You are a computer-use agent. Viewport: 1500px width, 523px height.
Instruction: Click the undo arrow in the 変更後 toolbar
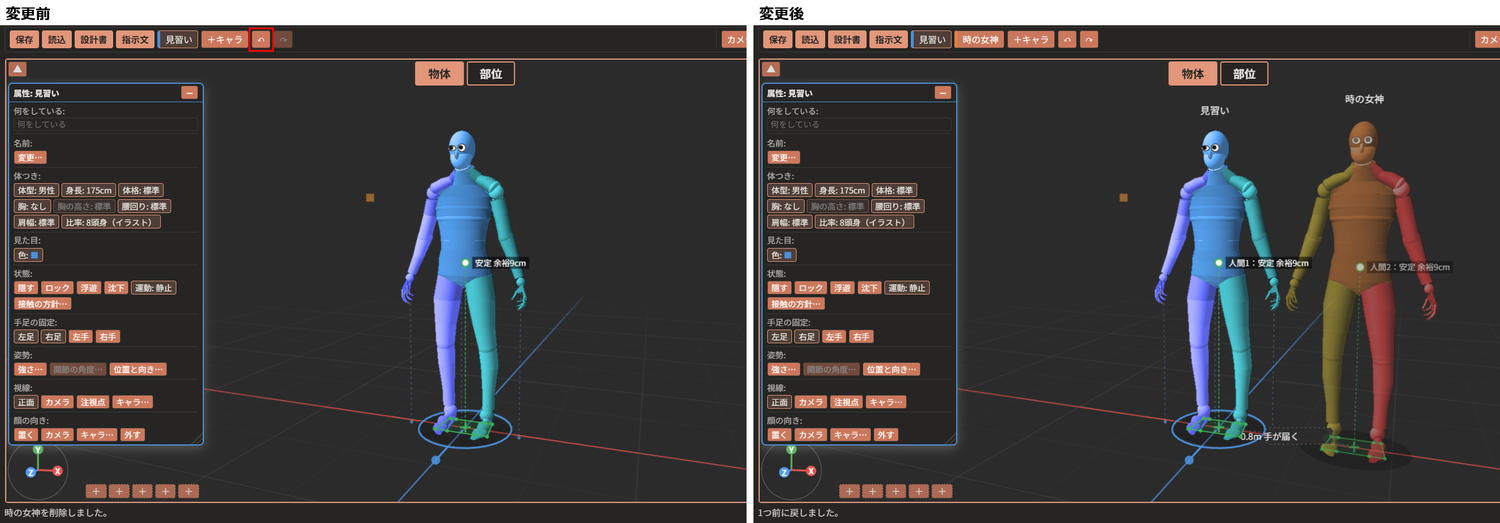click(x=1068, y=40)
